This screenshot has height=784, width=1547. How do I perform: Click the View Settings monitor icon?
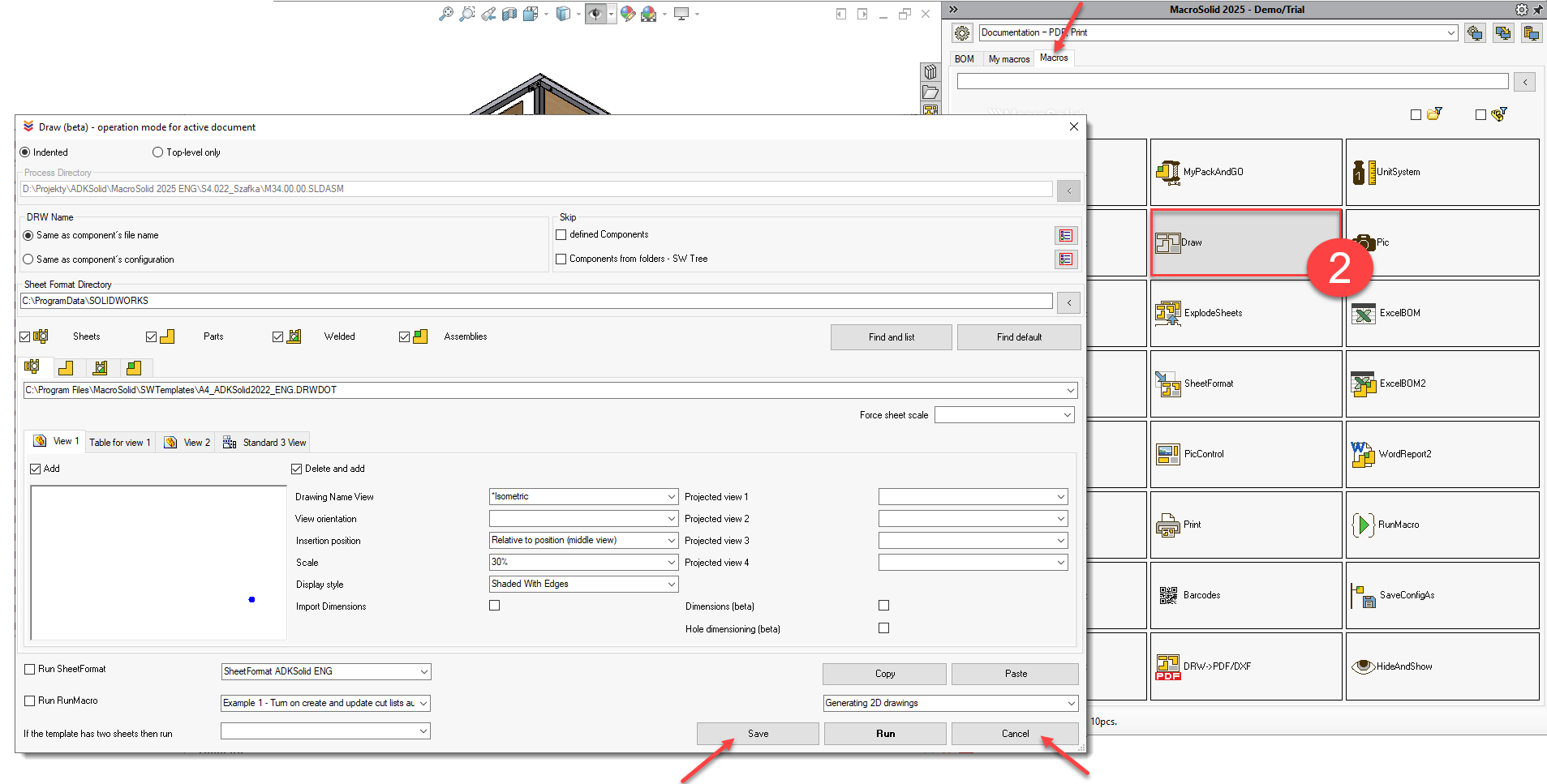coord(681,14)
